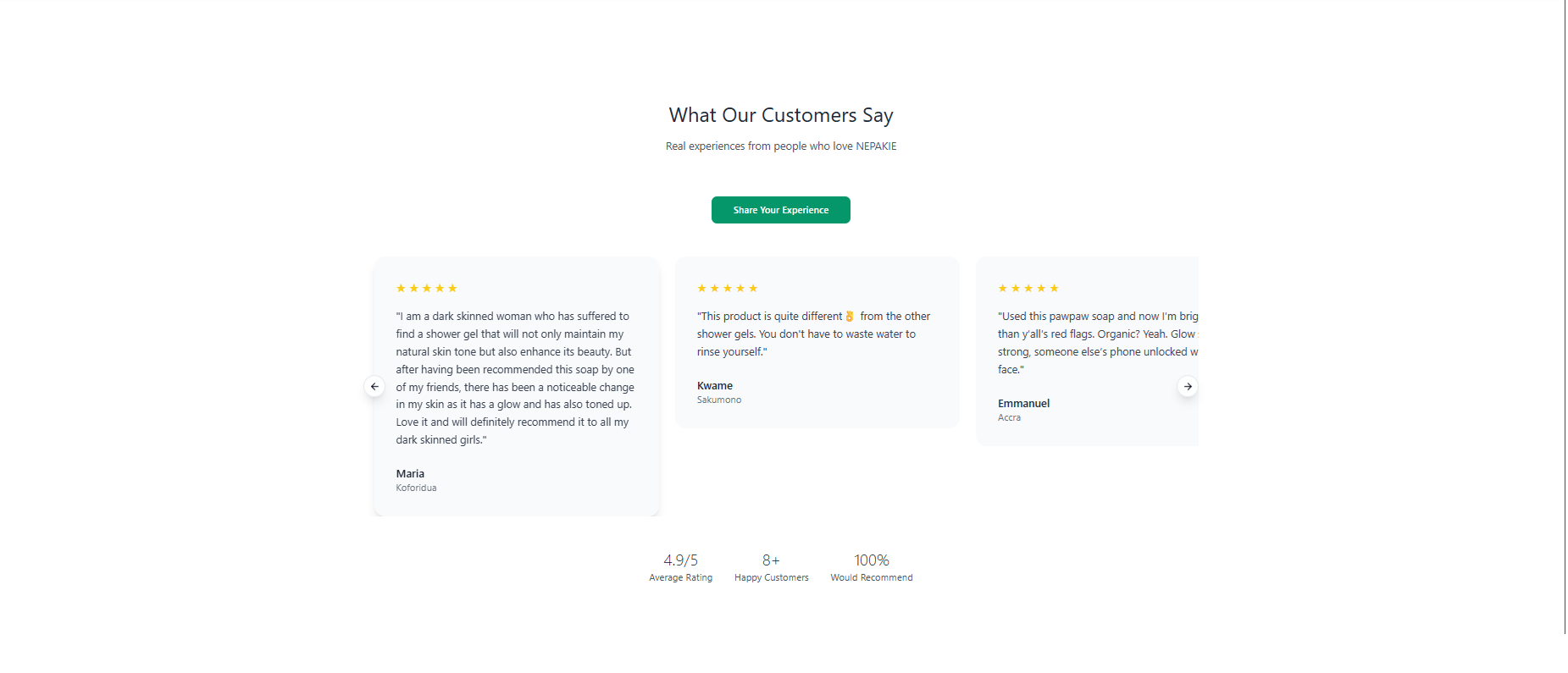Click the star rating on Kwame's review
Viewport: 1568px width, 673px height.
click(x=727, y=289)
